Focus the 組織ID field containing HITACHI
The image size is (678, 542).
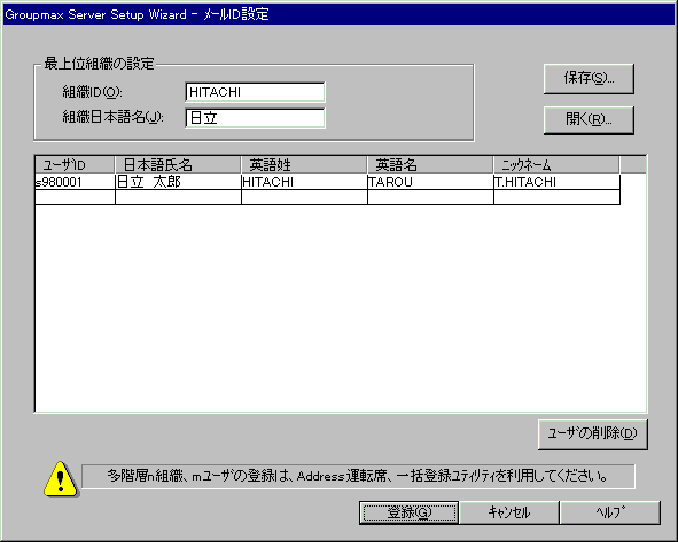[255, 92]
